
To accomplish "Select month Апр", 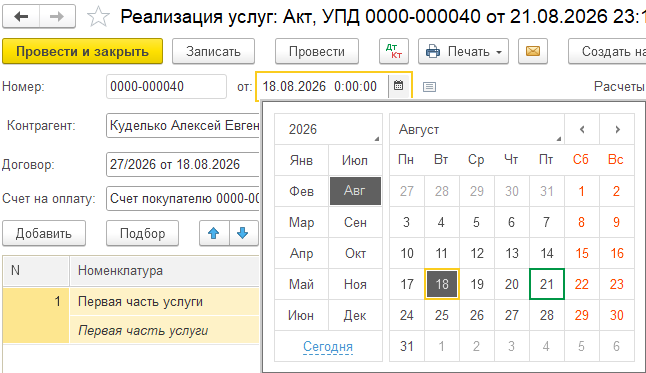I will 302,253.
